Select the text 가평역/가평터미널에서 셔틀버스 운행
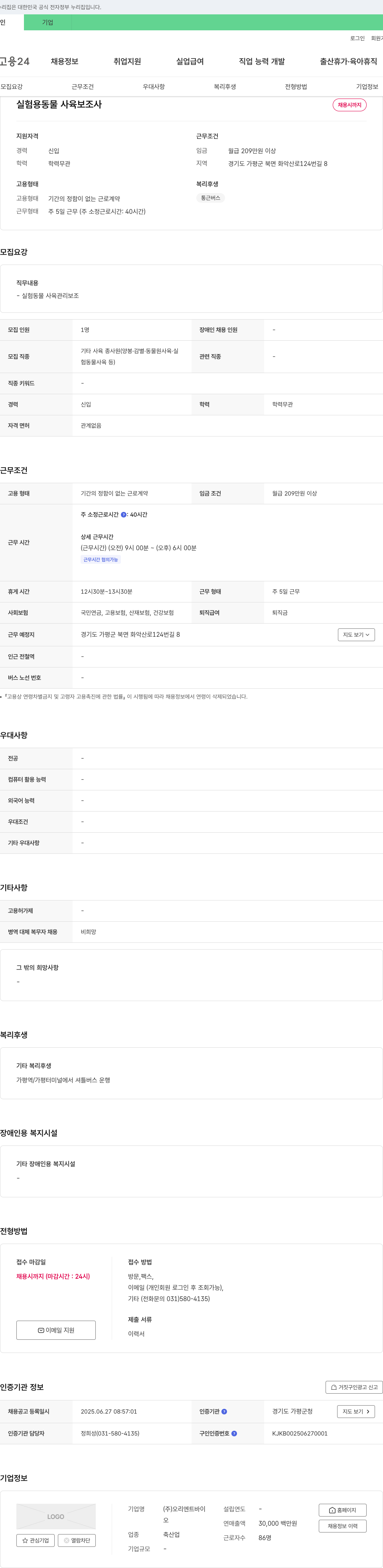Viewport: 383px width, 1568px height. (x=63, y=1080)
